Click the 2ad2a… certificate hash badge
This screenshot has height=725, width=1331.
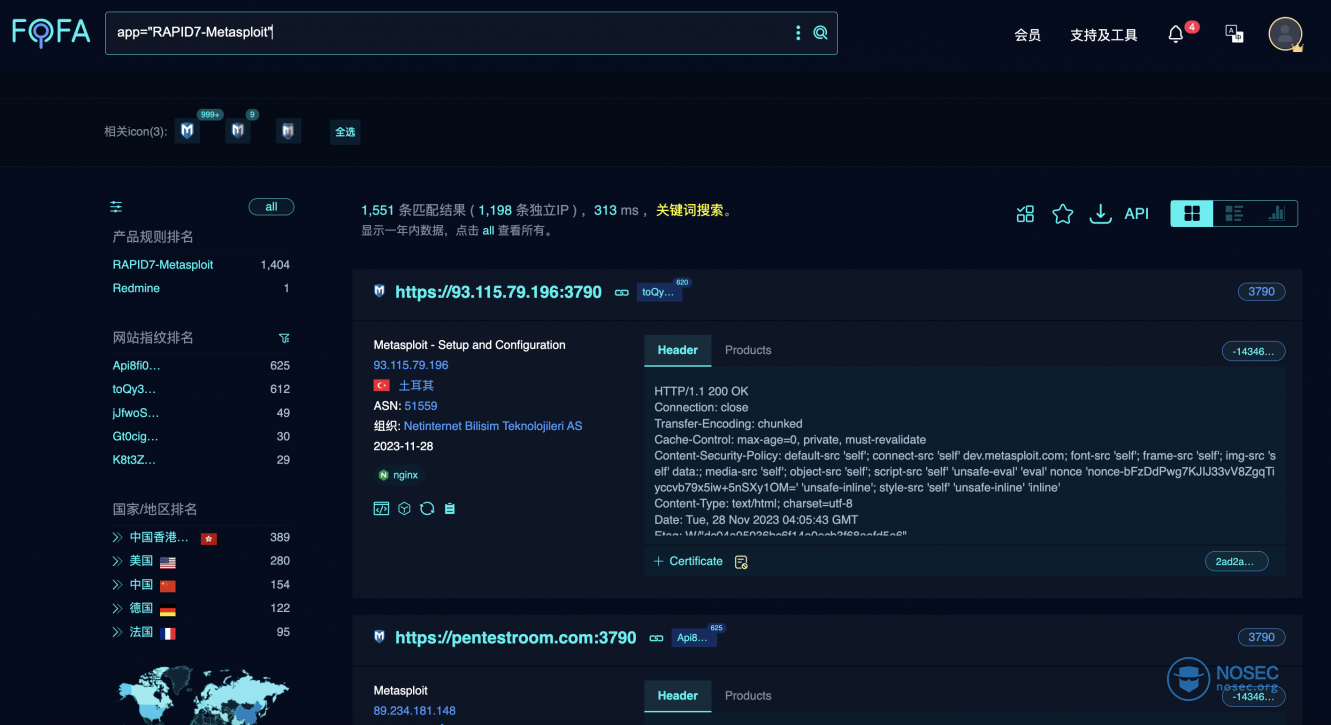click(1236, 562)
